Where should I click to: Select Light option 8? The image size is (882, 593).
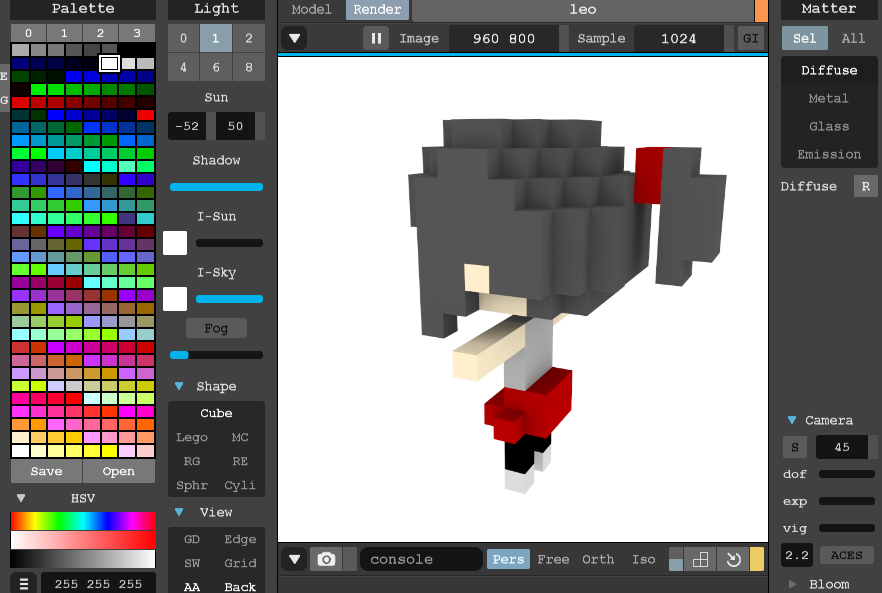[249, 68]
